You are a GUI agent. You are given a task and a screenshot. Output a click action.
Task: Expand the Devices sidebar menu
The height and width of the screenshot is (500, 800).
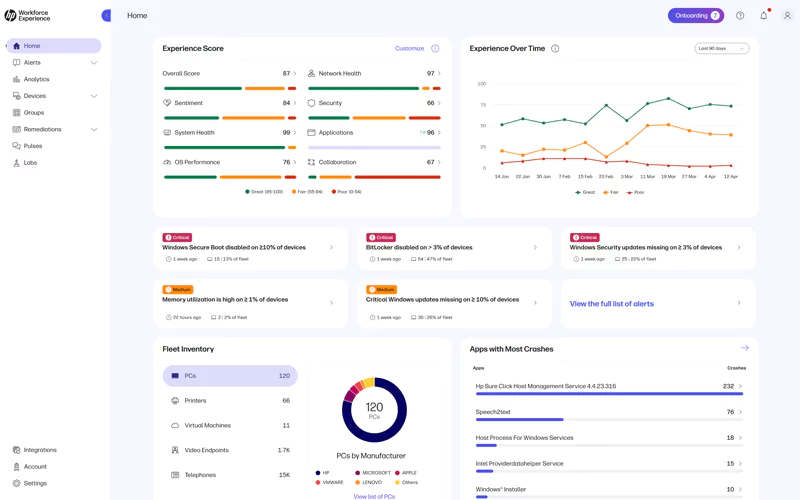click(94, 96)
